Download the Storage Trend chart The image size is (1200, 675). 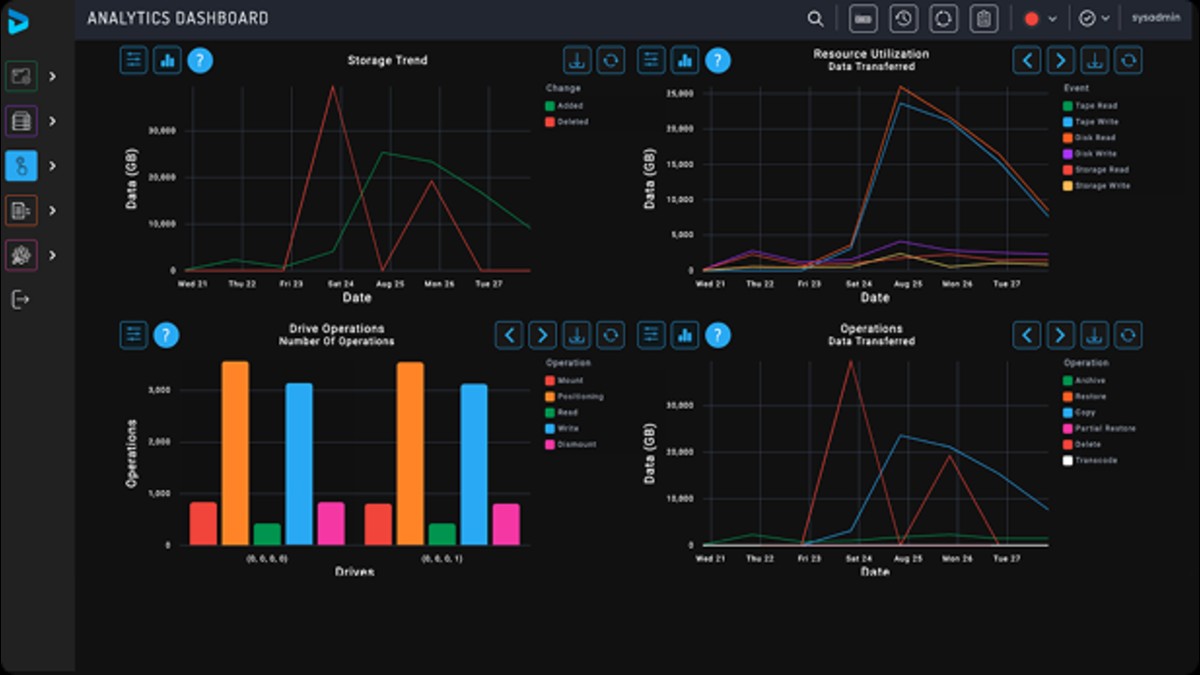click(577, 60)
